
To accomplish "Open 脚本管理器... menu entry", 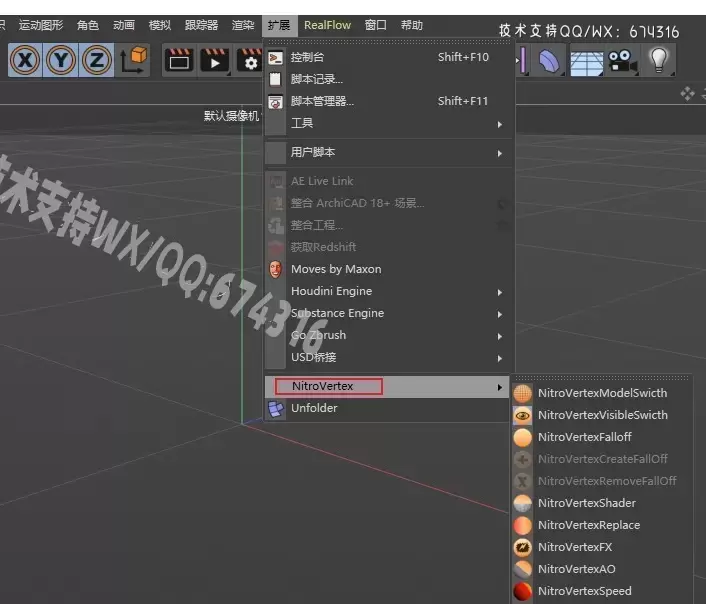I will click(389, 101).
